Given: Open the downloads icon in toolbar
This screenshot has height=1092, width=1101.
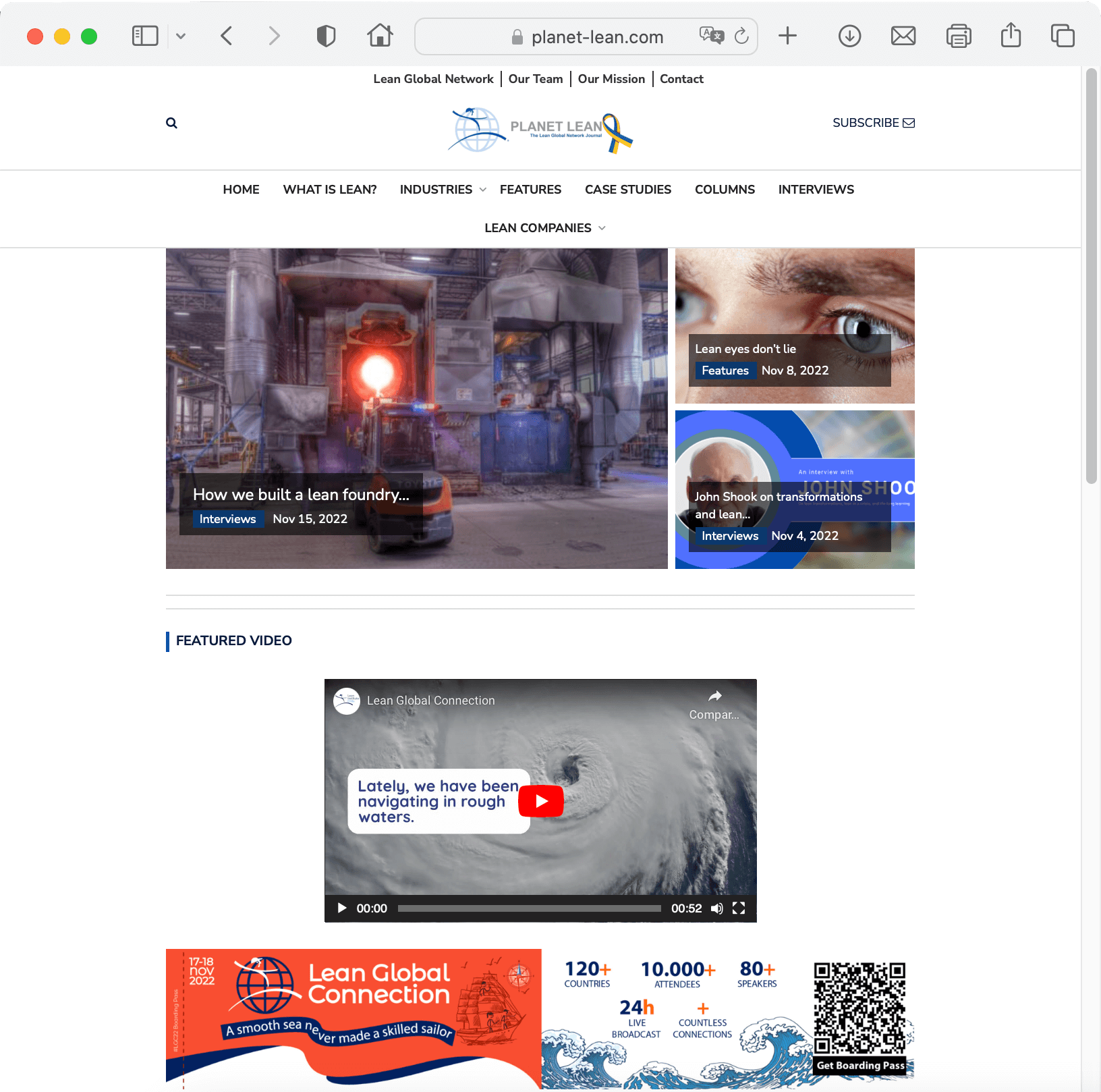Looking at the screenshot, I should (849, 36).
